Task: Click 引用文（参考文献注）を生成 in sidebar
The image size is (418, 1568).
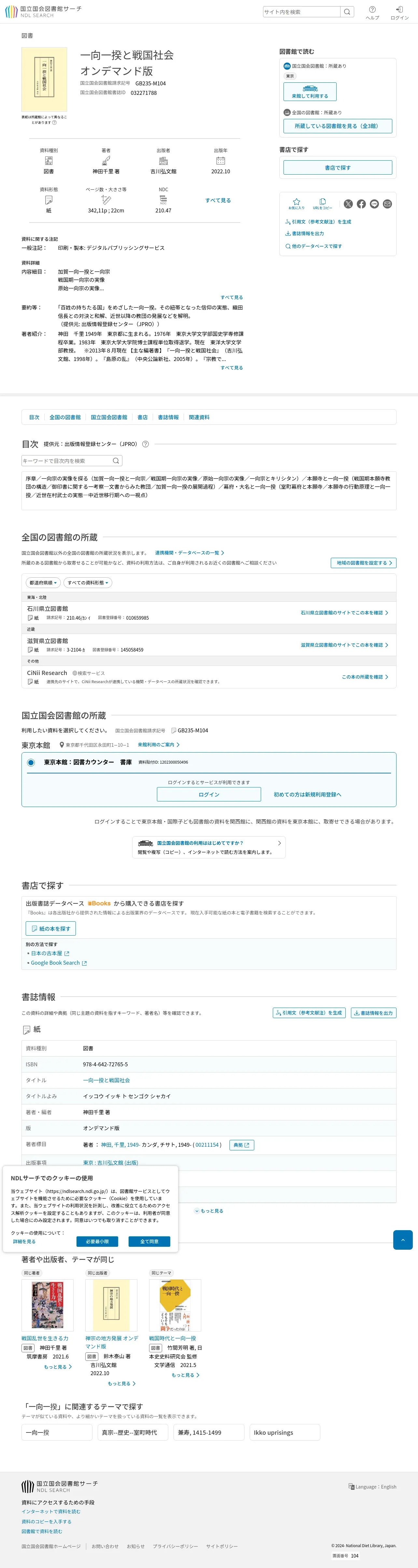Action: click(318, 222)
